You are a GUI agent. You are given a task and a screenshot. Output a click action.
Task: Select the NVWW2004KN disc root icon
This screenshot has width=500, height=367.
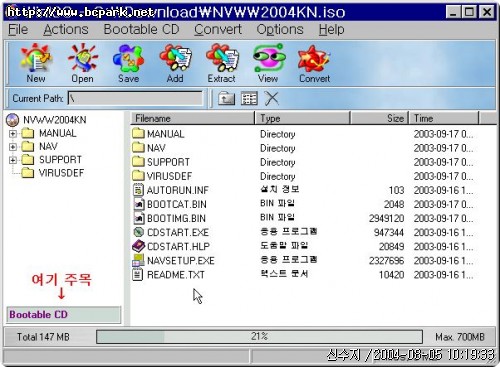click(13, 120)
